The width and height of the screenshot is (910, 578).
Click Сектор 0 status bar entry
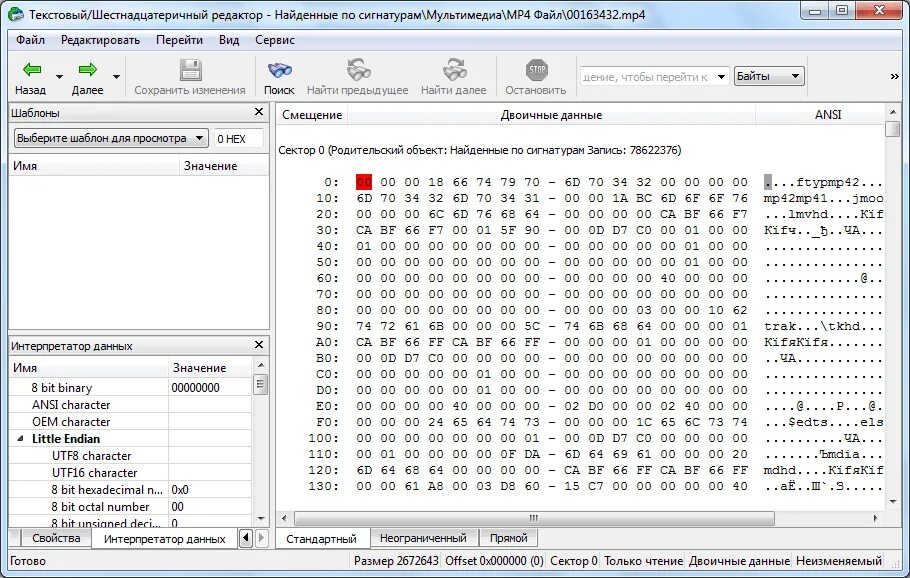tap(573, 561)
